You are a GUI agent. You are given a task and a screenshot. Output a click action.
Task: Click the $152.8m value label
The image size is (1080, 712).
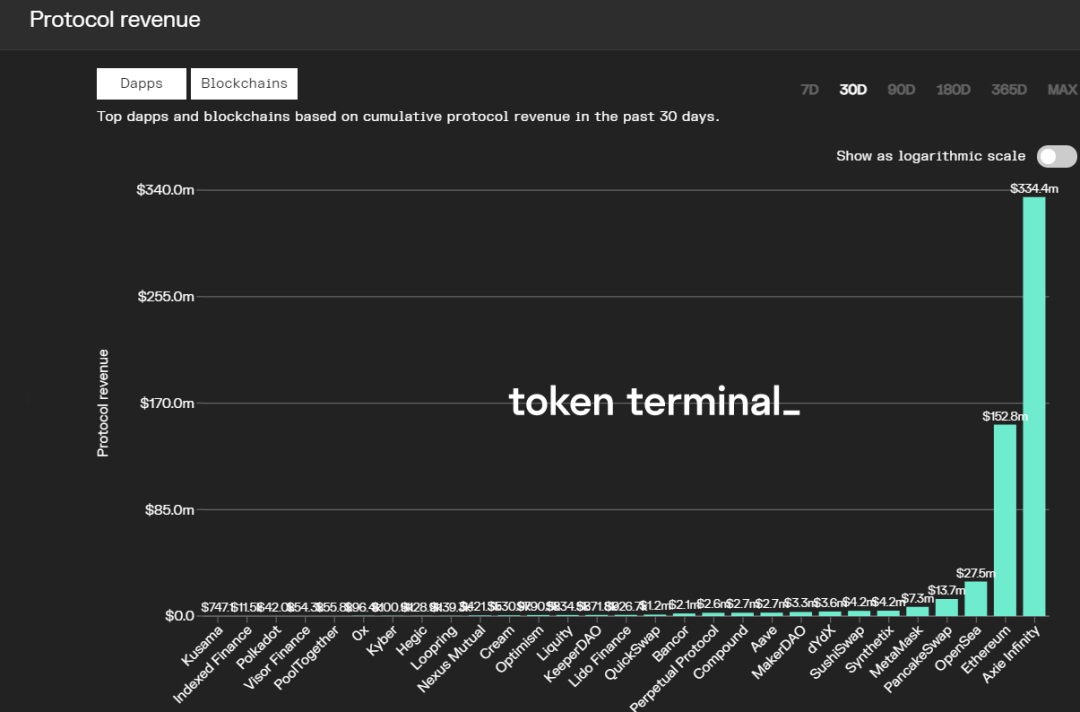click(1005, 416)
